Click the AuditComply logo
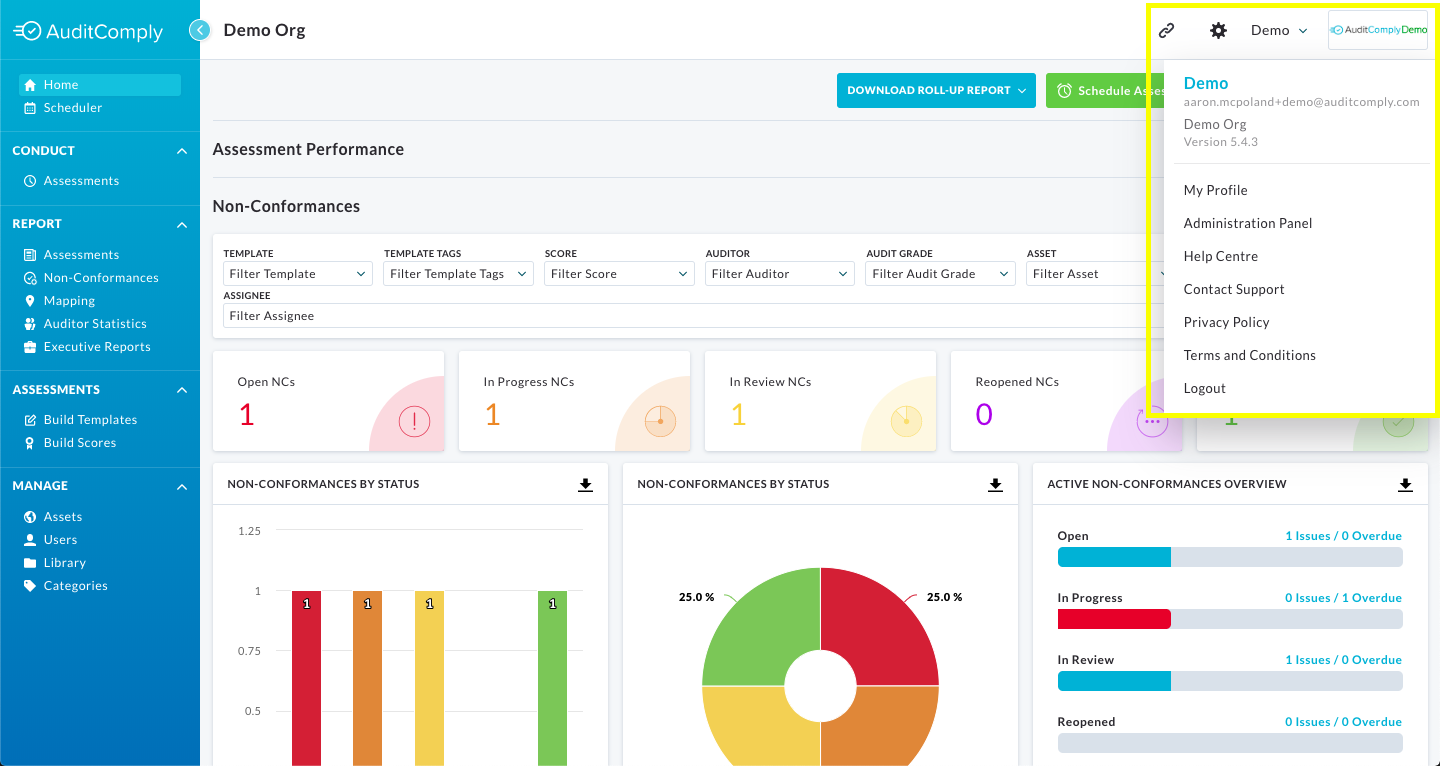Viewport: 1440px width, 766px height. [88, 32]
